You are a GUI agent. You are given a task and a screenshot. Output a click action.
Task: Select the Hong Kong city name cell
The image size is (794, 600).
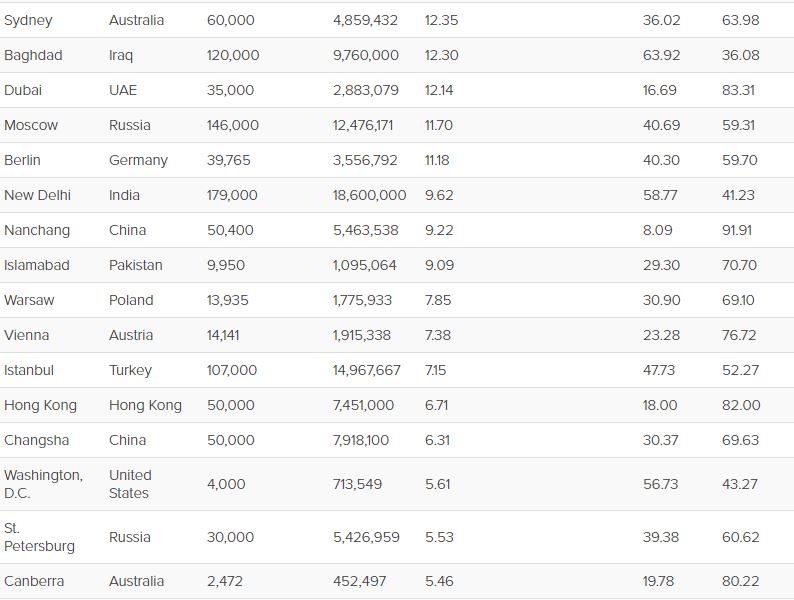(41, 406)
